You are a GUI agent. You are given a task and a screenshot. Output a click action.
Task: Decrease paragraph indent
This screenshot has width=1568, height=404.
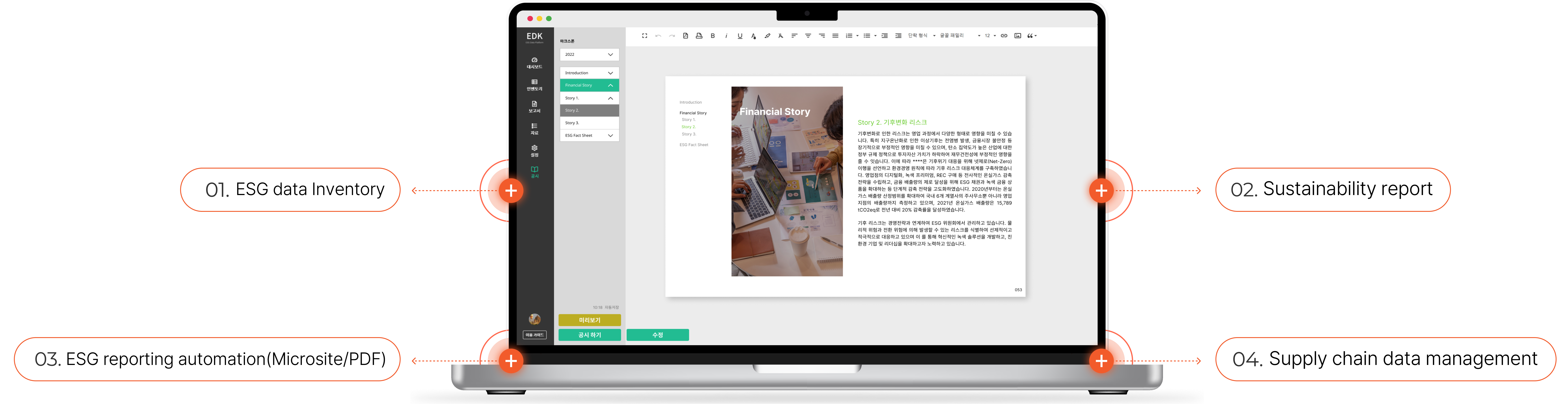[x=898, y=36]
